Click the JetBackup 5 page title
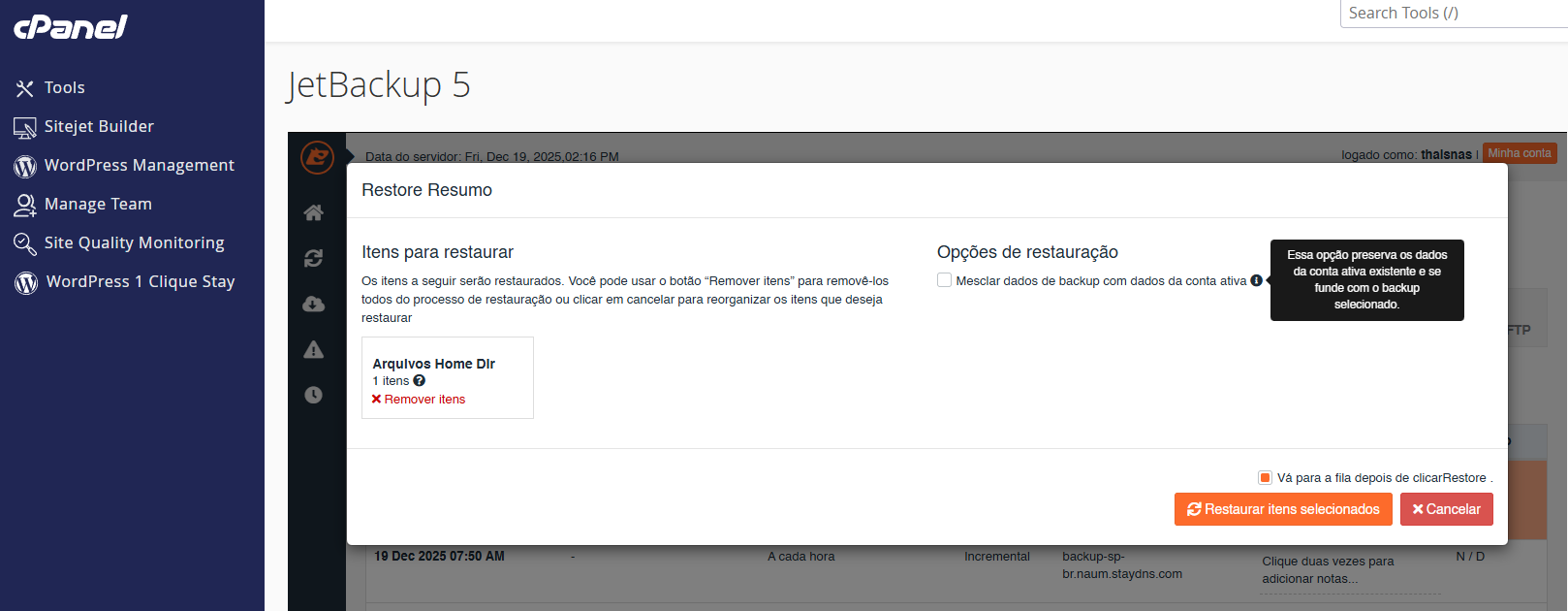 [379, 84]
